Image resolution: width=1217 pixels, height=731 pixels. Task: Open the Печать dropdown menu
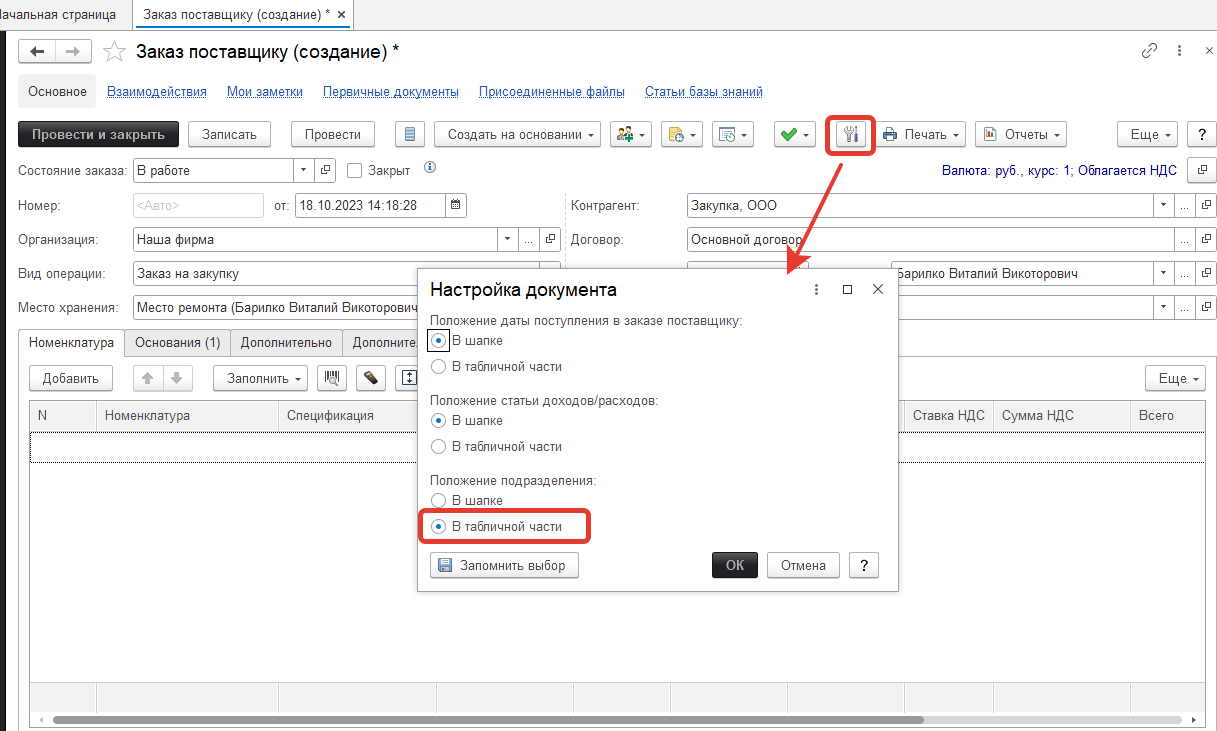coord(921,135)
